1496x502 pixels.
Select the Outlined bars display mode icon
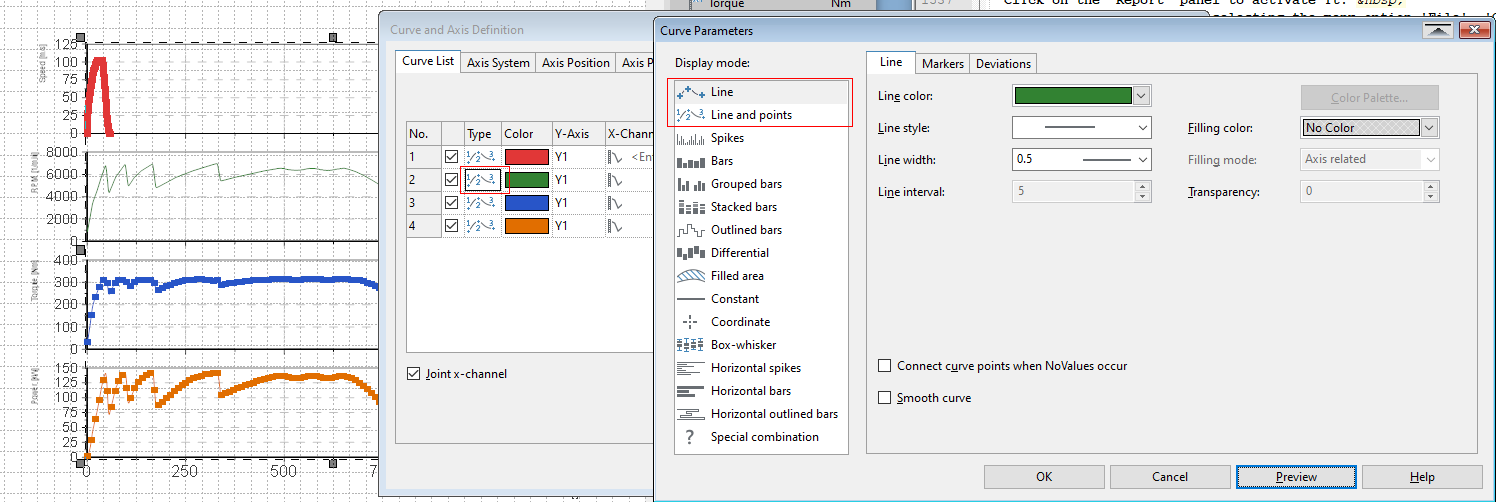[x=691, y=230]
